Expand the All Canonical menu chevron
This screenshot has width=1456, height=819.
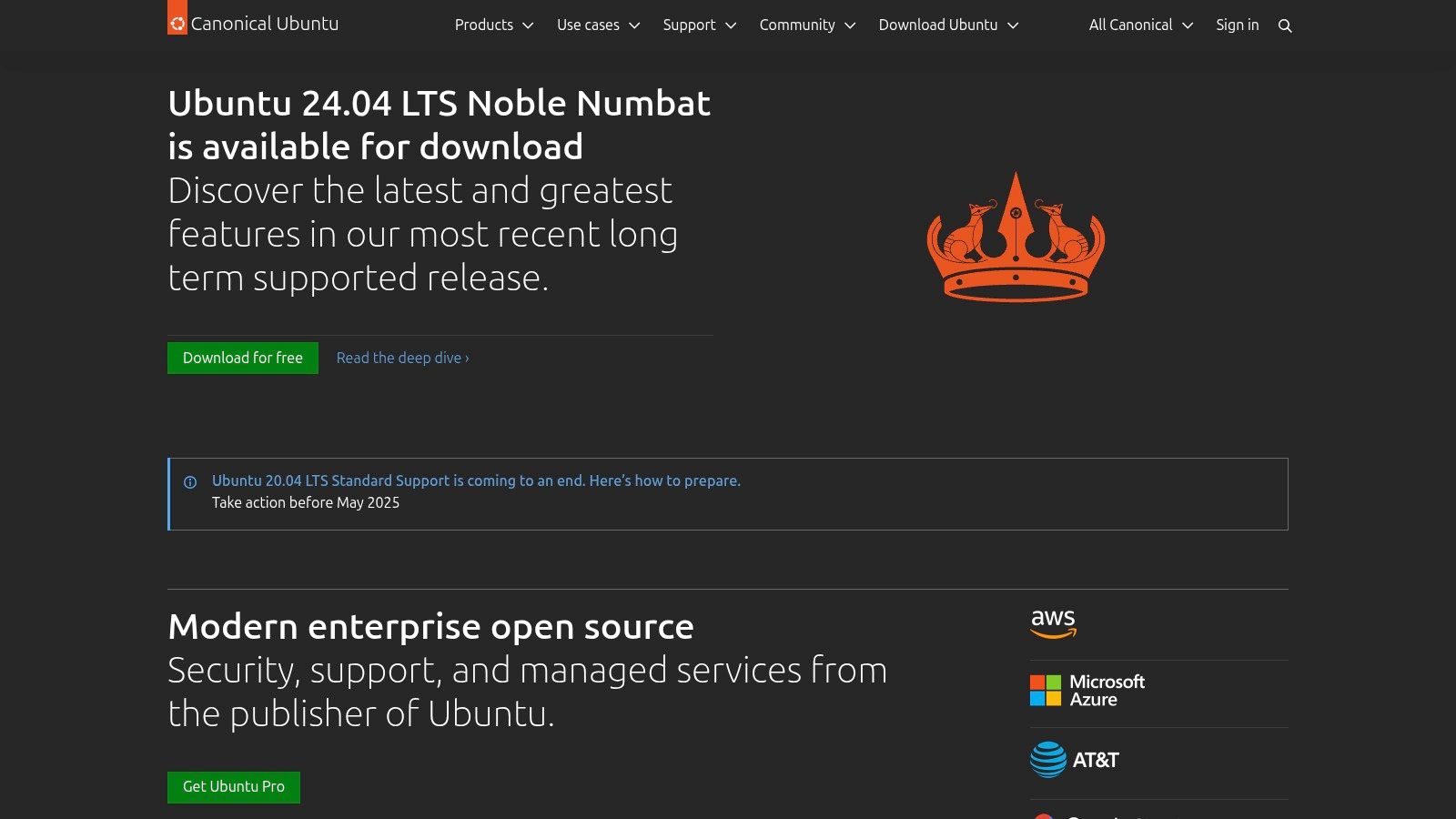pyautogui.click(x=1188, y=25)
